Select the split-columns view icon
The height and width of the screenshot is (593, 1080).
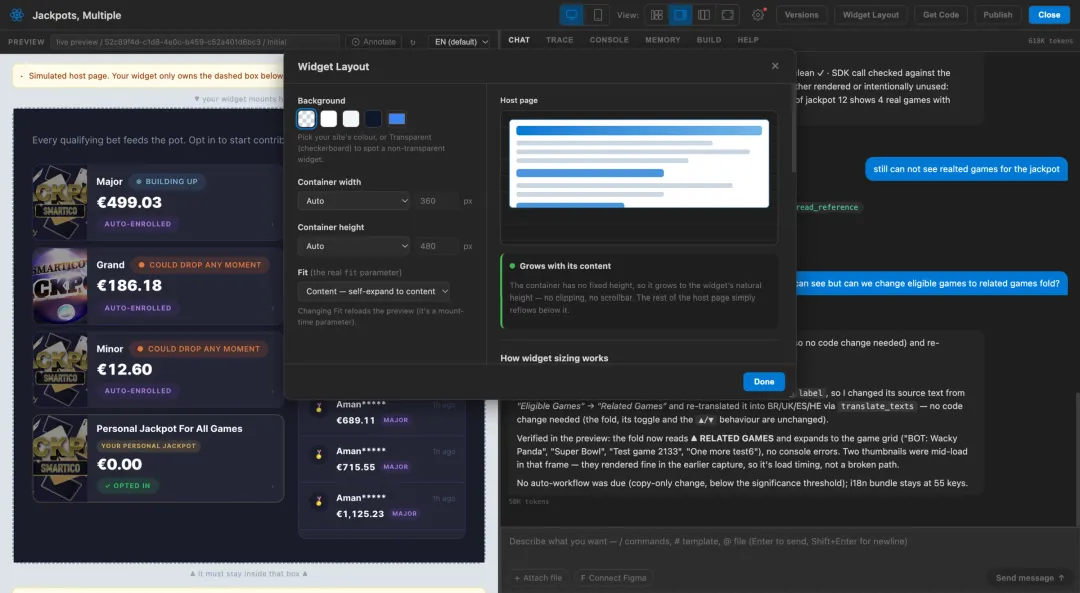pos(703,14)
